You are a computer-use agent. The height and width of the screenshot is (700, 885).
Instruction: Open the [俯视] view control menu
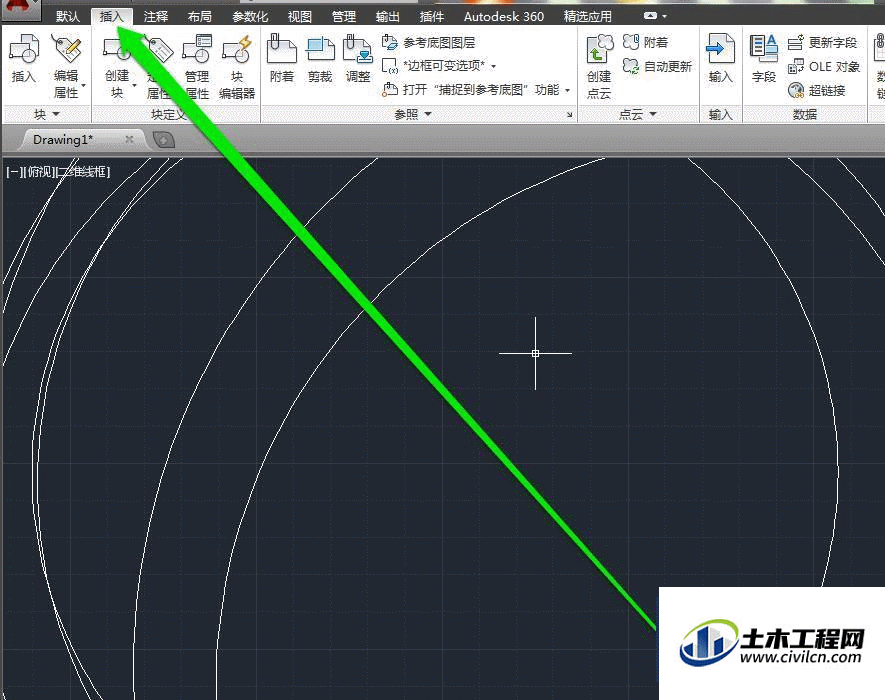tap(38, 172)
